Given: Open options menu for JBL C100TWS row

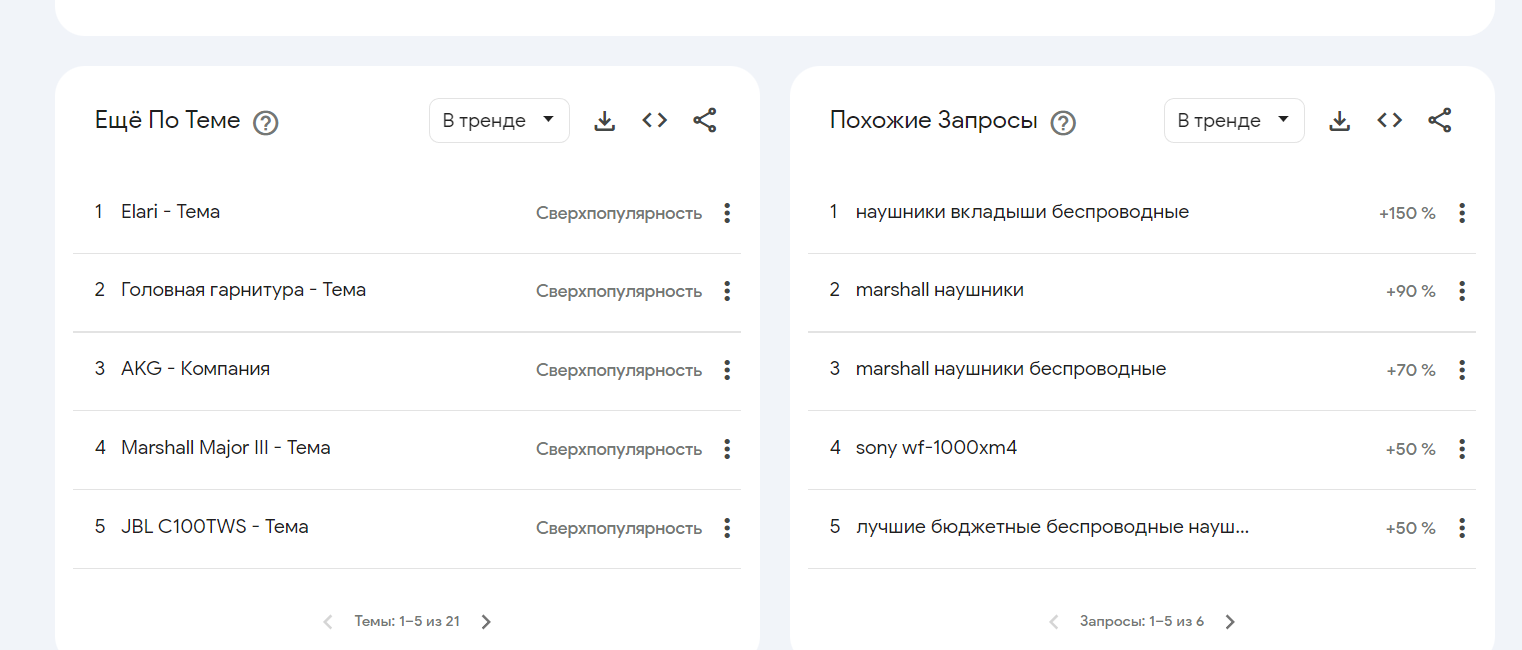Looking at the screenshot, I should [x=727, y=528].
